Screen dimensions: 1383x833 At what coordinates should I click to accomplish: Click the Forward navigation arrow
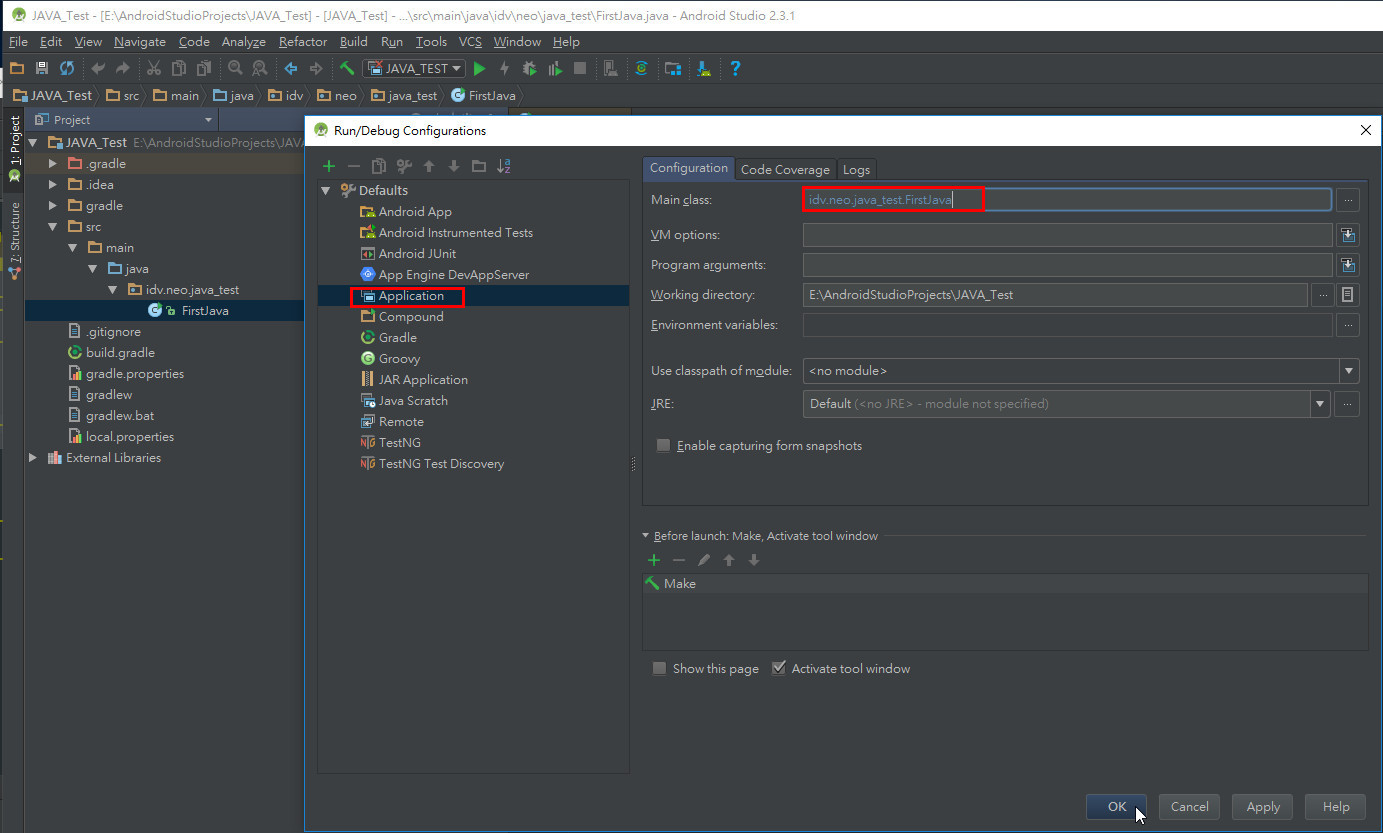[316, 69]
